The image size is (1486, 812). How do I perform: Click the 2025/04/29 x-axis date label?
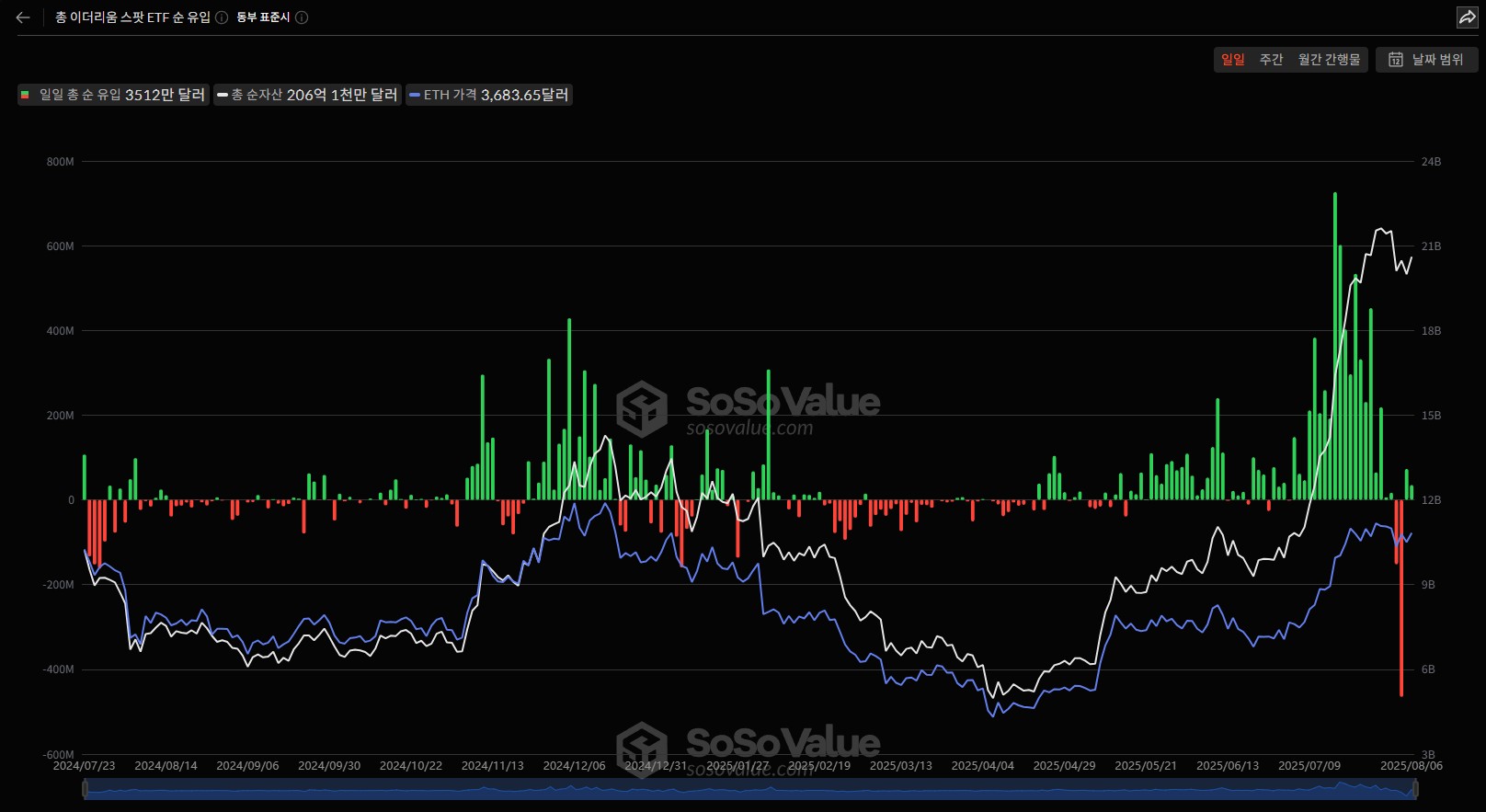[x=1065, y=766]
